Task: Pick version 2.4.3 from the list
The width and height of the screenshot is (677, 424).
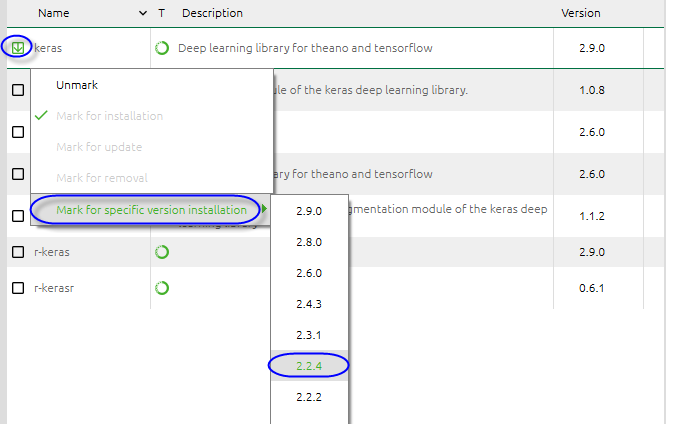Action: point(309,304)
